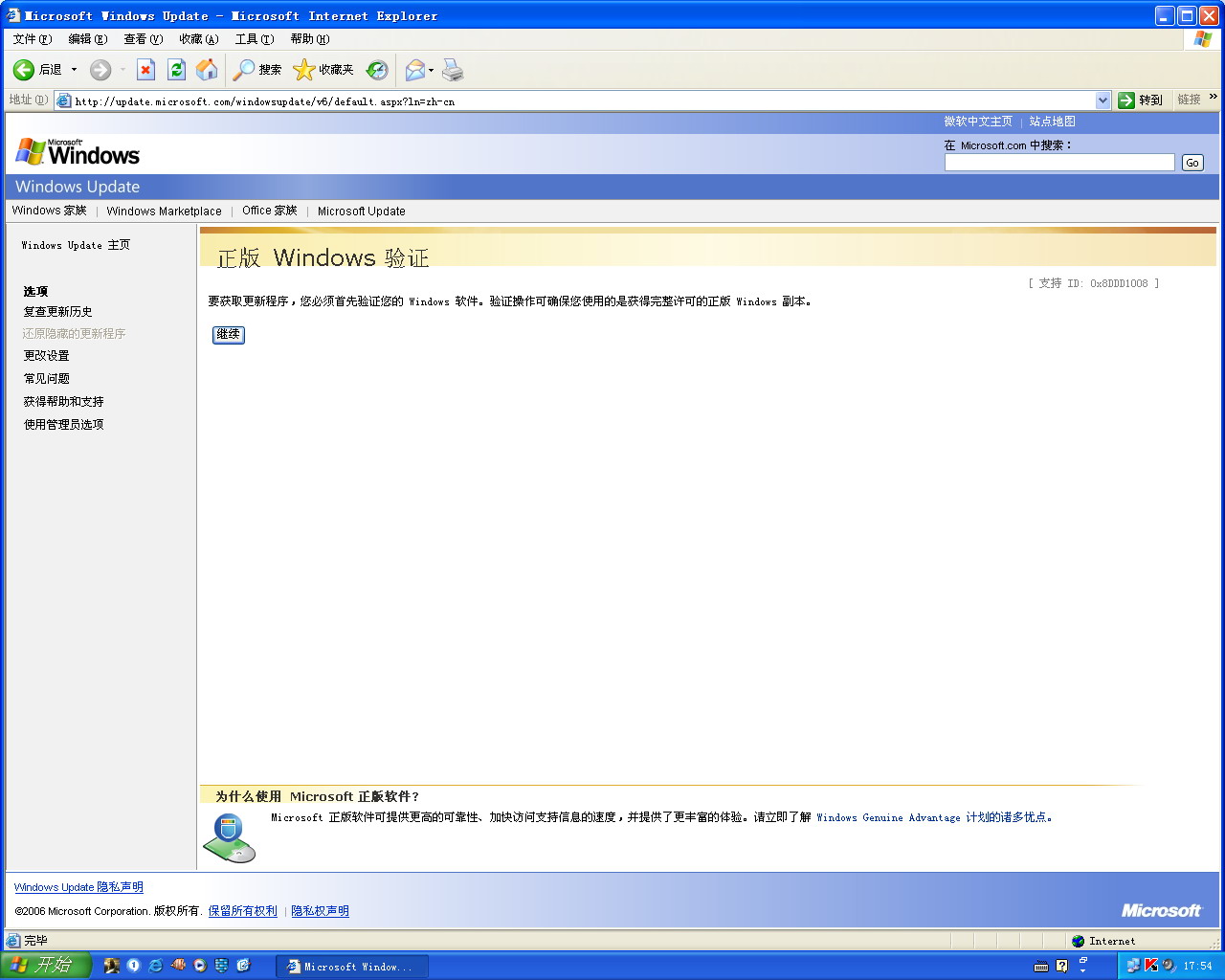Click the blue shield icon in Quick Launch
The height and width of the screenshot is (980, 1225).
coord(221,966)
